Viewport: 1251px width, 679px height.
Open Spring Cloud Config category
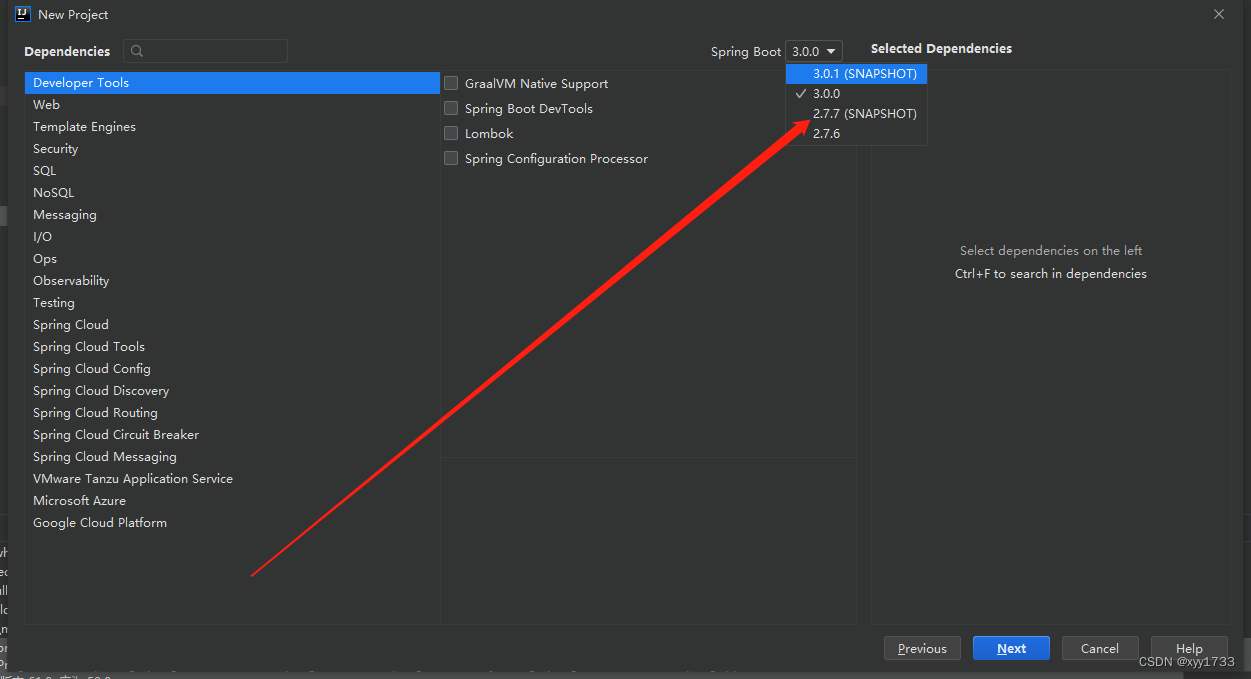232,369
